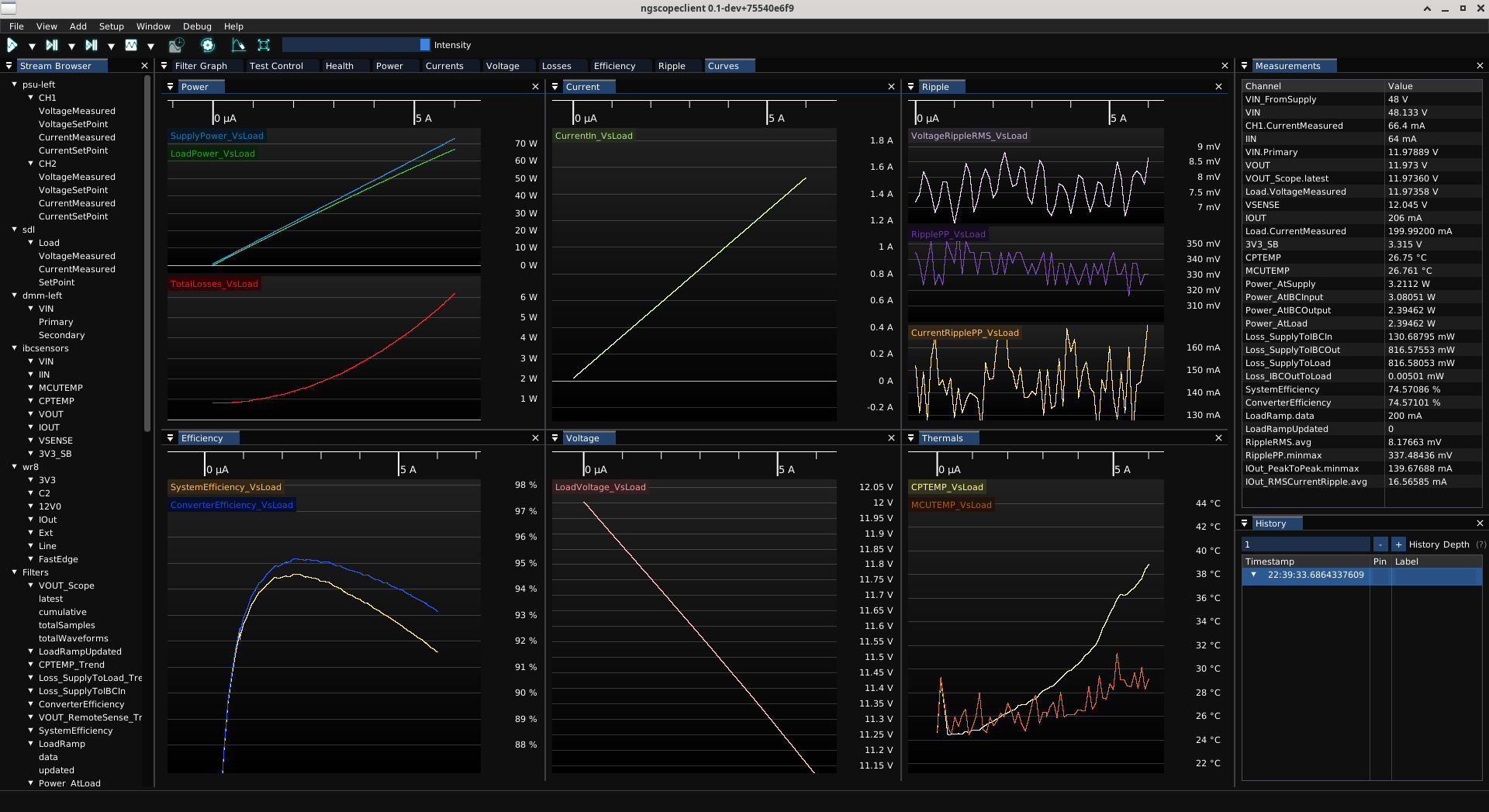
Task: Switch to the Health tab
Action: pos(340,66)
